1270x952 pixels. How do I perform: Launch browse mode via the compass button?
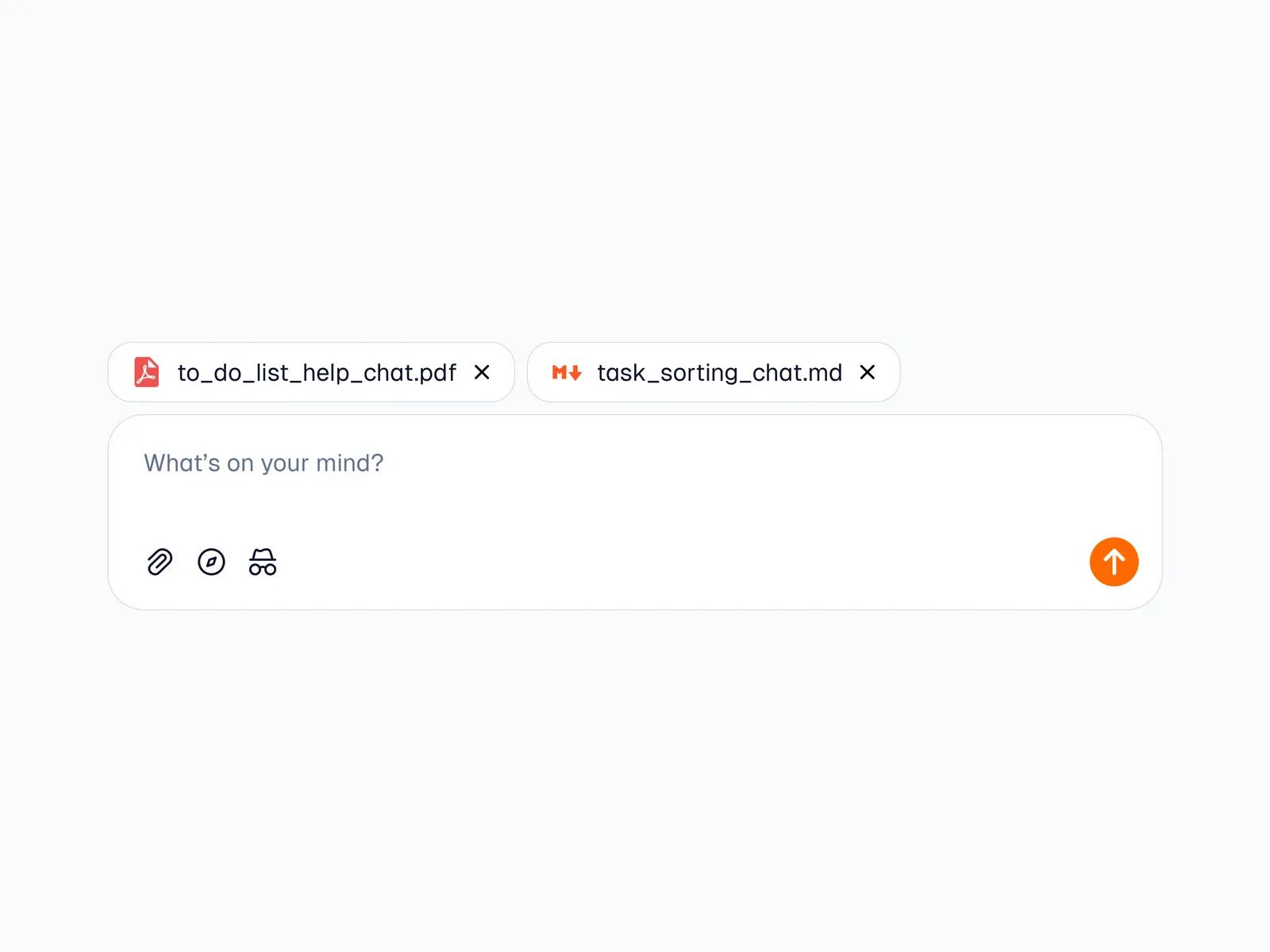(211, 562)
